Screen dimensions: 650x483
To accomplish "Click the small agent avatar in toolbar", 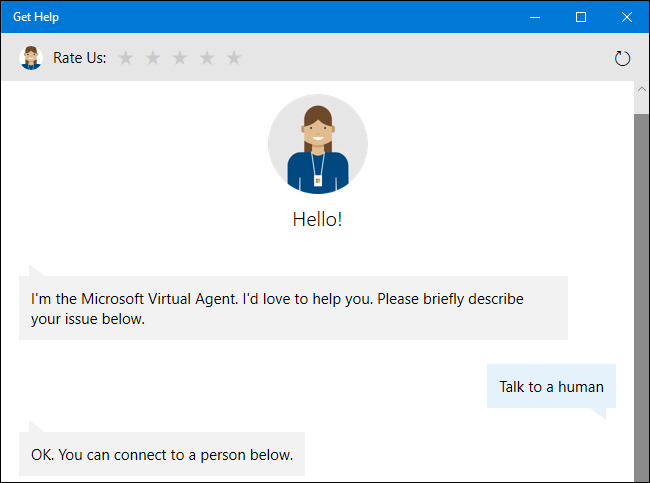I will [31, 58].
